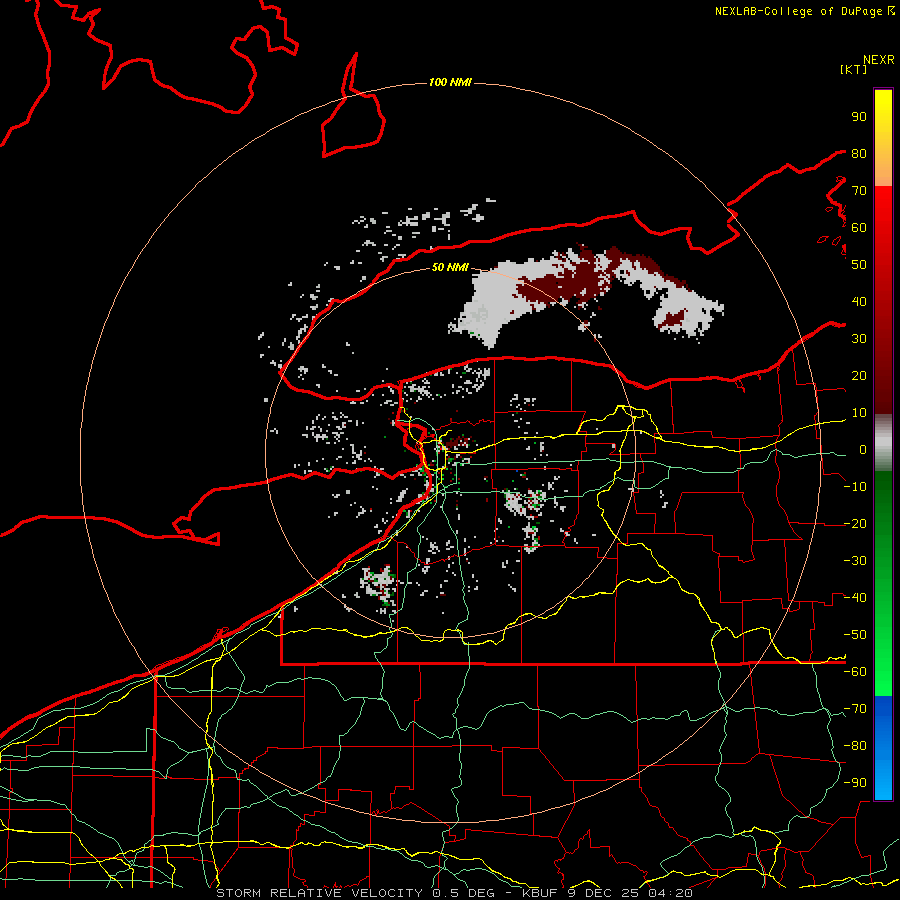Click the 40 value on the velocity scale
Viewport: 900px width, 900px height.
859,302
